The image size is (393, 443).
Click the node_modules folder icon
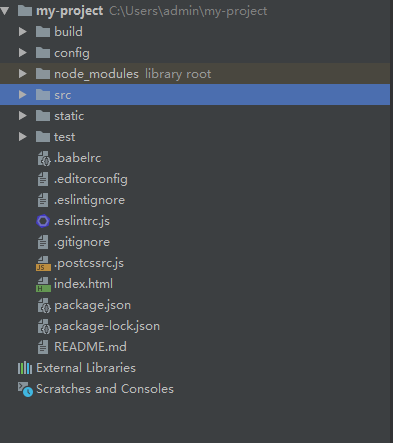point(43,74)
